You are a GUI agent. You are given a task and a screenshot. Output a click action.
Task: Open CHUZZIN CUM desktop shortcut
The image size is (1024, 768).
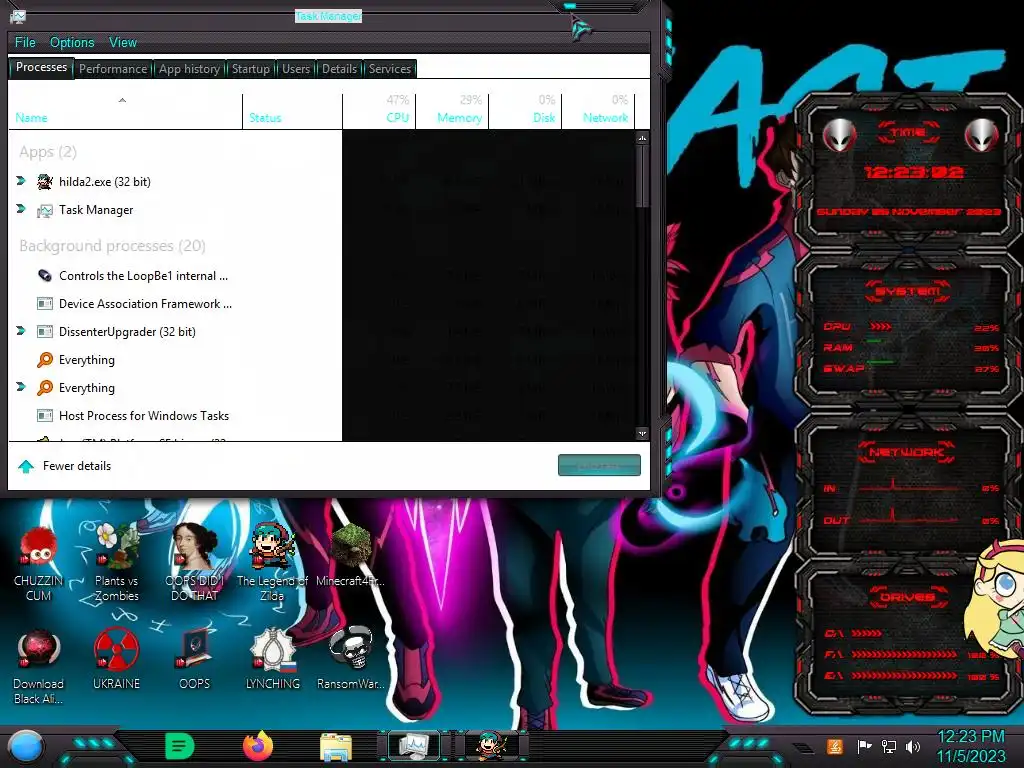[x=39, y=564]
